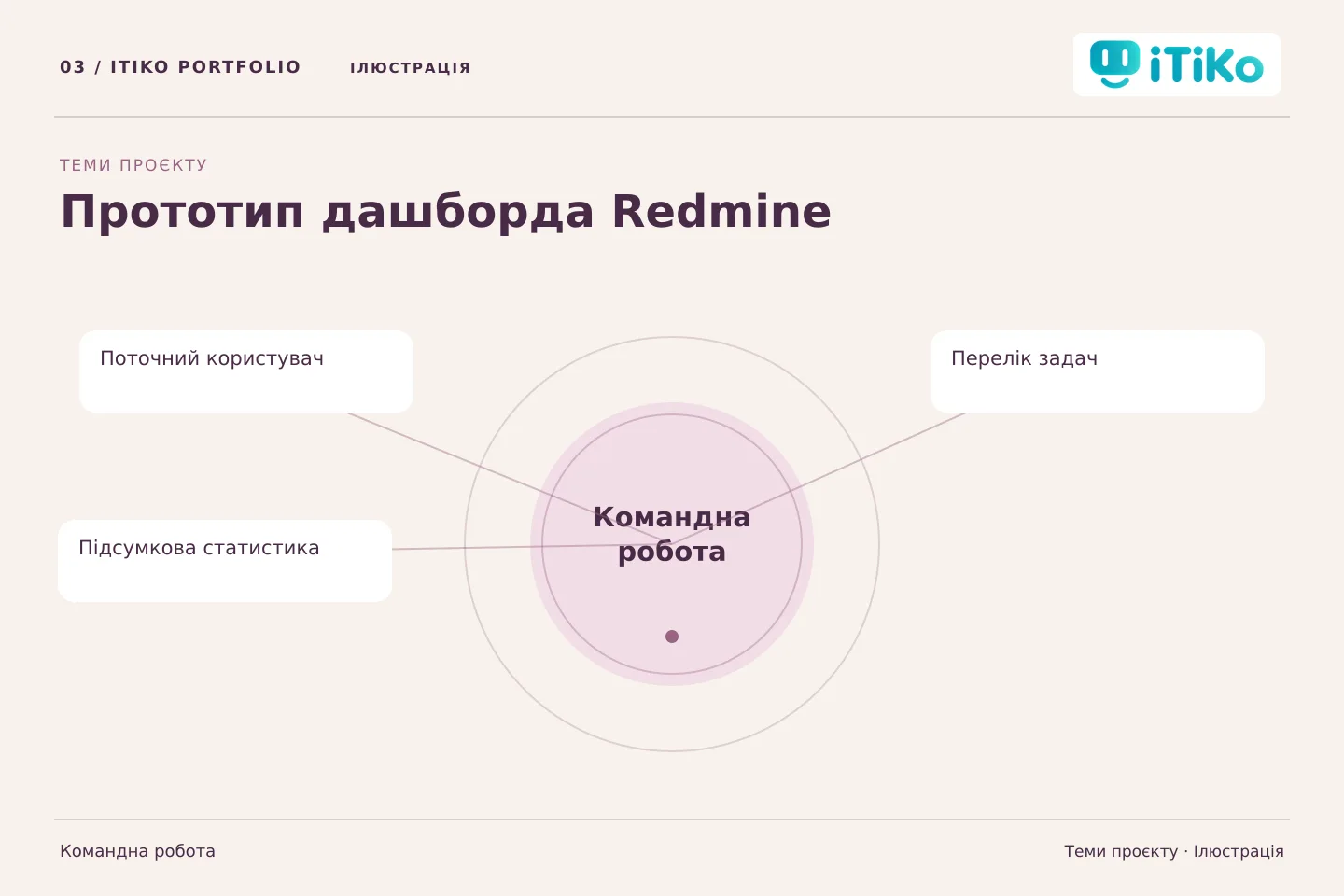Click footer text 'Командна робота'

tap(137, 851)
